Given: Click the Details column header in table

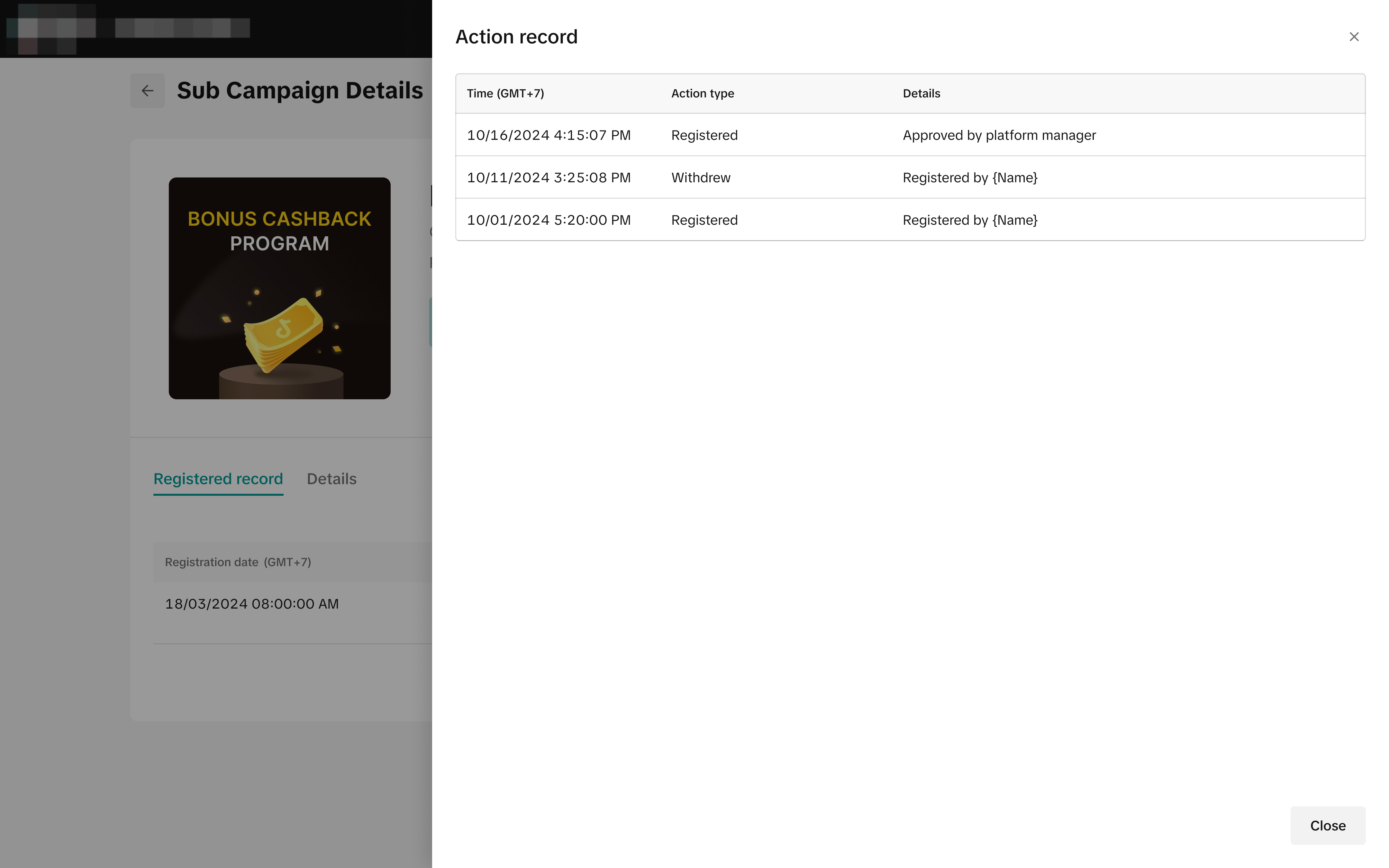Looking at the screenshot, I should pos(921,94).
